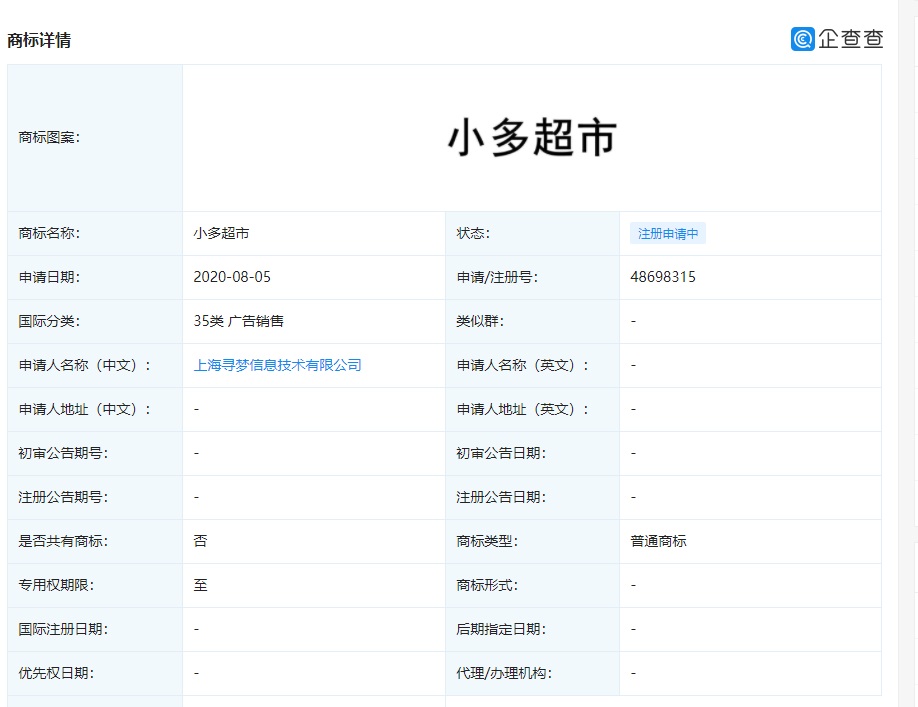Click the 代理/办理机构 label
Viewport: 918px width, 707px height.
(x=503, y=673)
